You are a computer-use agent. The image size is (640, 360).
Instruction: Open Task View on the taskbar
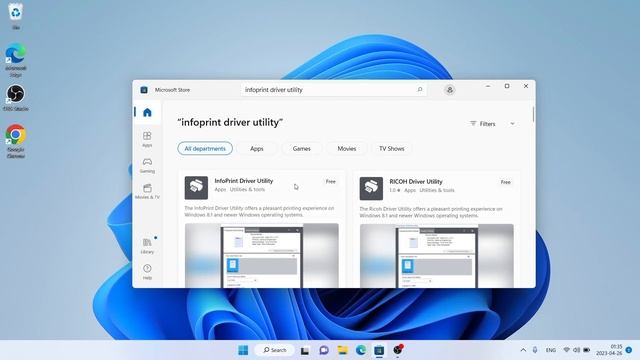[x=304, y=350]
